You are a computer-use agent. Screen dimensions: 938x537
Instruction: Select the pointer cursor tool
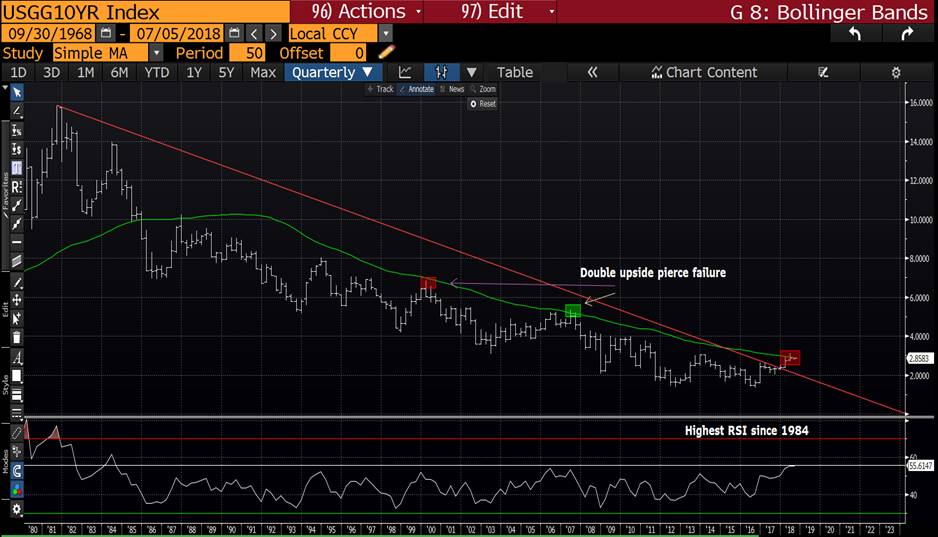pyautogui.click(x=16, y=92)
